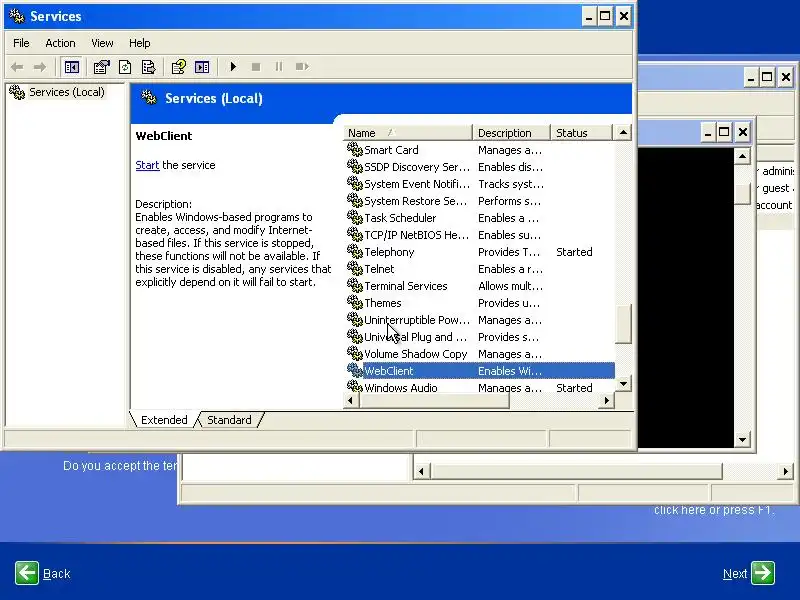Sort by the Name column header
800x600 pixels.
(x=408, y=133)
